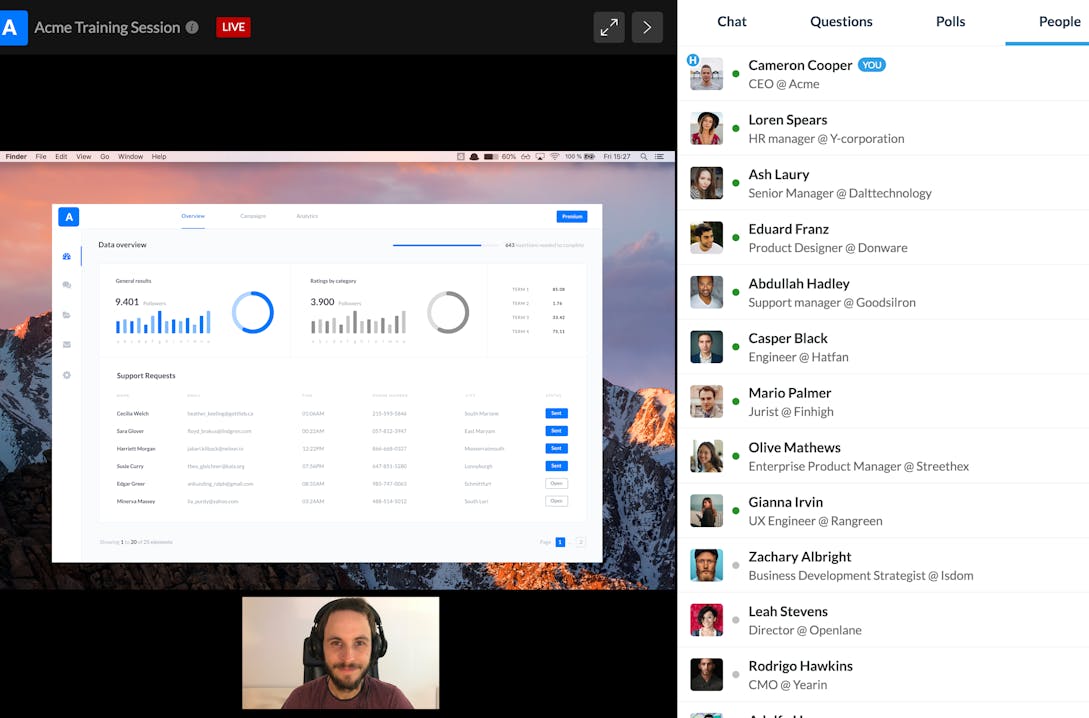Screen dimensions: 1089x718
Task: Click the mail envelope icon in the dashboard sidebar
Action: (x=67, y=345)
